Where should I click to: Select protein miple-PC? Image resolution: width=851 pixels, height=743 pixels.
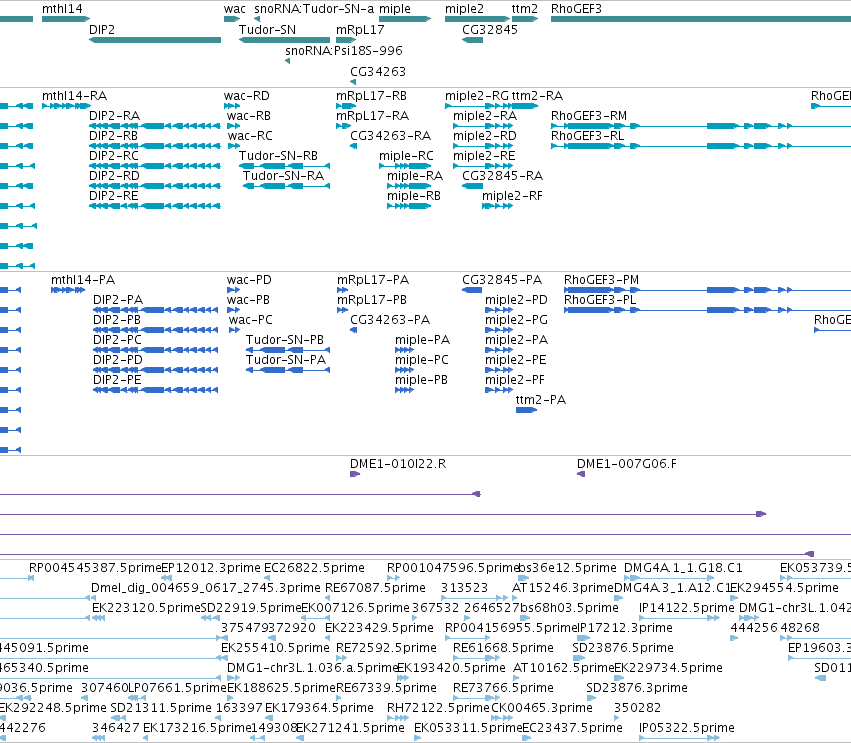coord(404,370)
